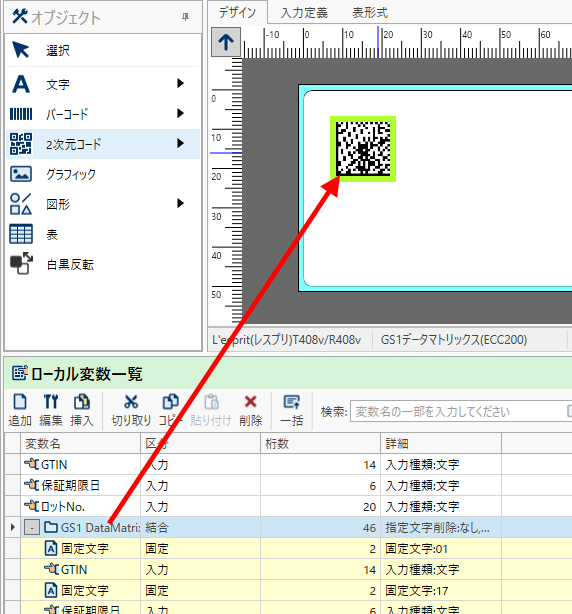The image size is (572, 614).
Task: Insert a variable with 挿入
Action: (81, 410)
